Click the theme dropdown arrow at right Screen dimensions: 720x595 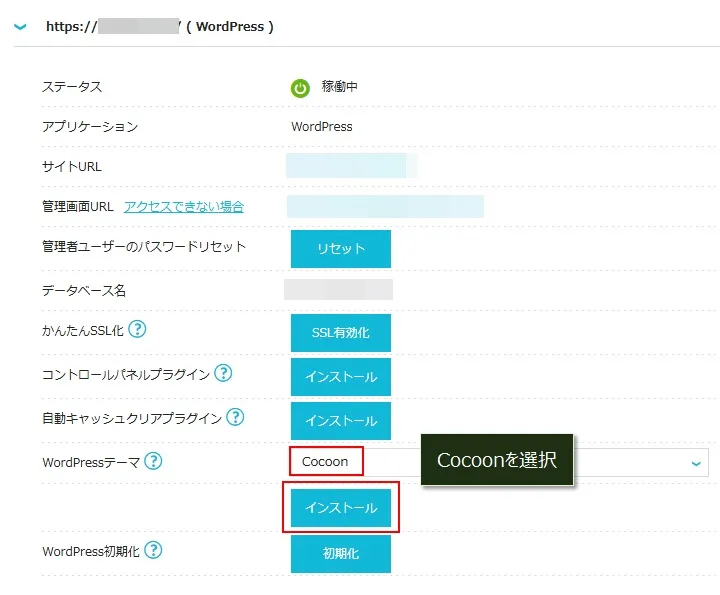point(696,463)
